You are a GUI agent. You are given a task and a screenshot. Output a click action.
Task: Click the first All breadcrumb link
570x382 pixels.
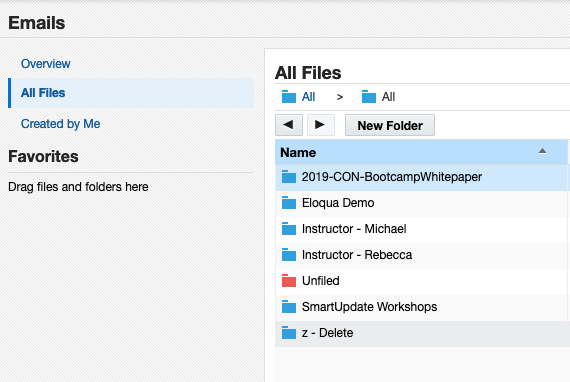click(x=308, y=97)
